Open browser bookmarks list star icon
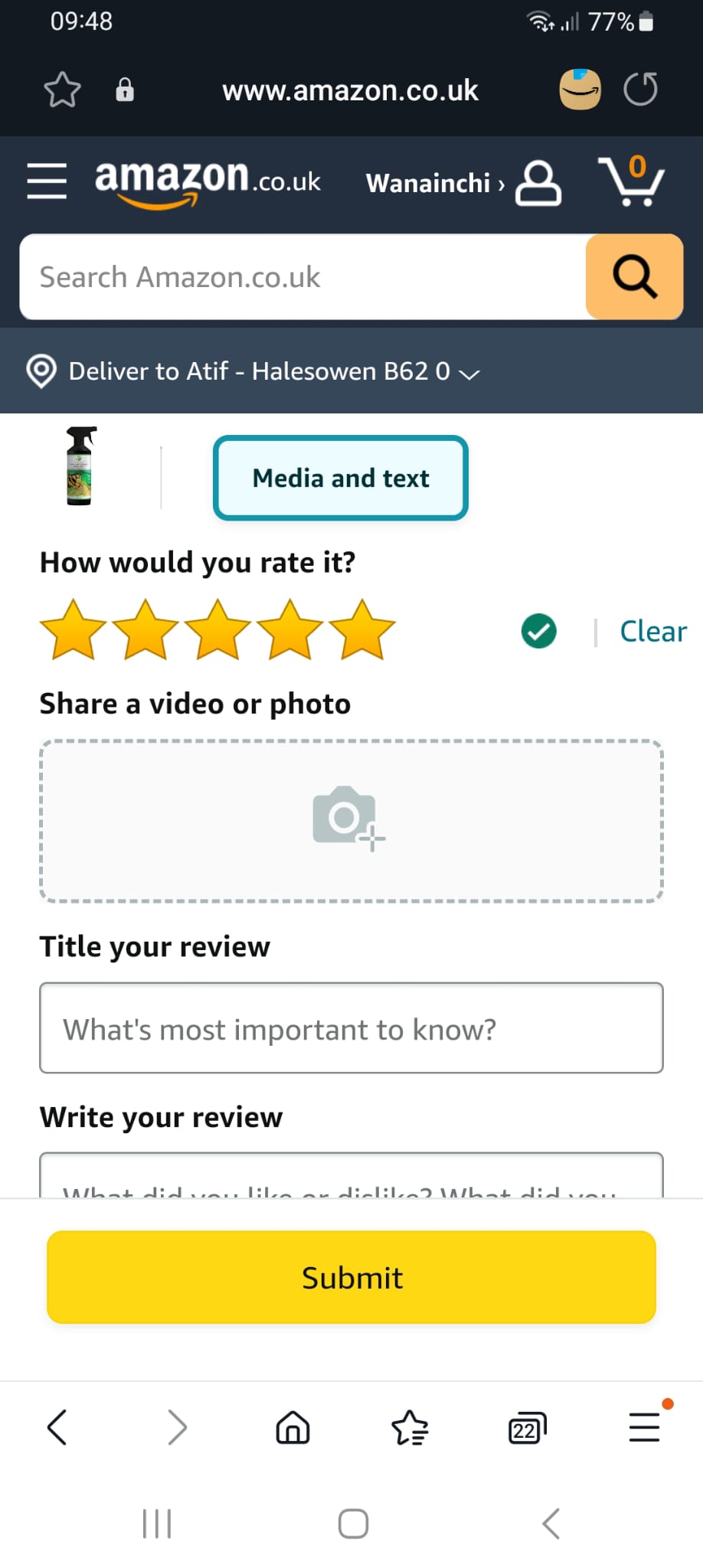 410,1428
